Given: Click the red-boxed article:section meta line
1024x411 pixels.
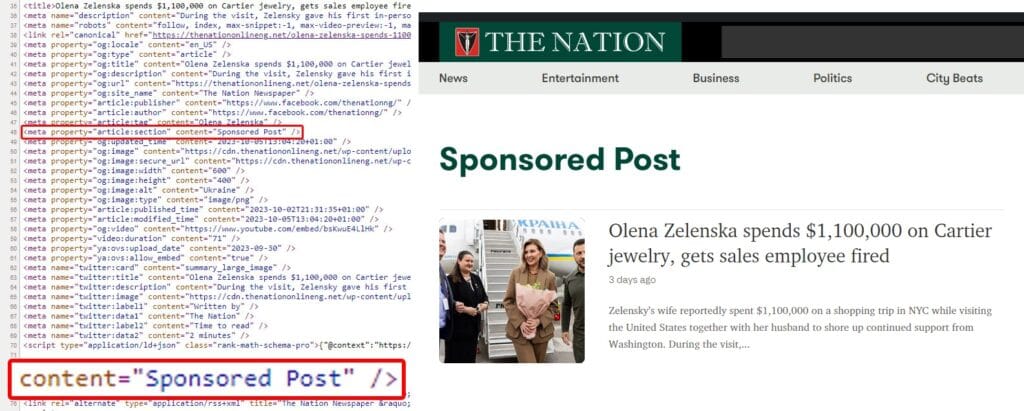Looking at the screenshot, I should [162, 132].
